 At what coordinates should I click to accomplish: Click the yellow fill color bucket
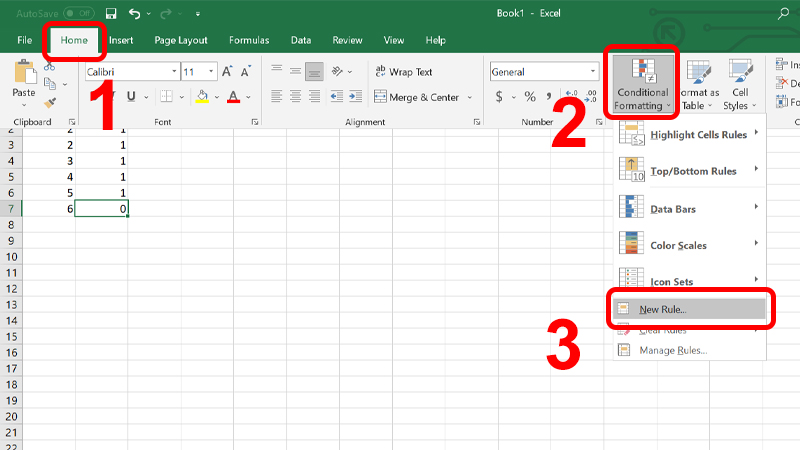click(203, 97)
